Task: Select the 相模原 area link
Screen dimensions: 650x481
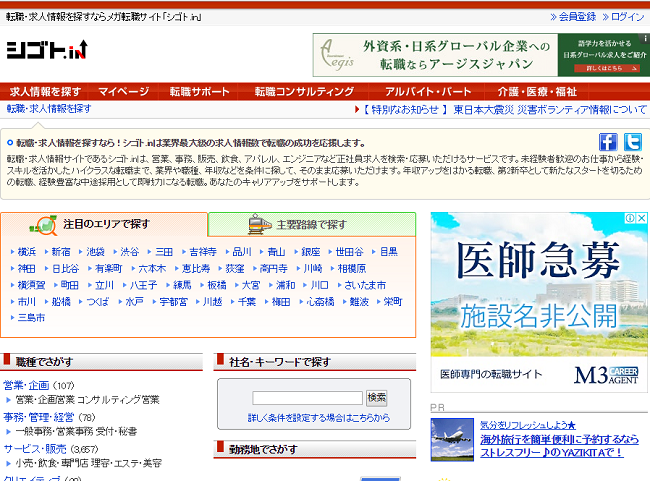Action: pyautogui.click(x=352, y=269)
